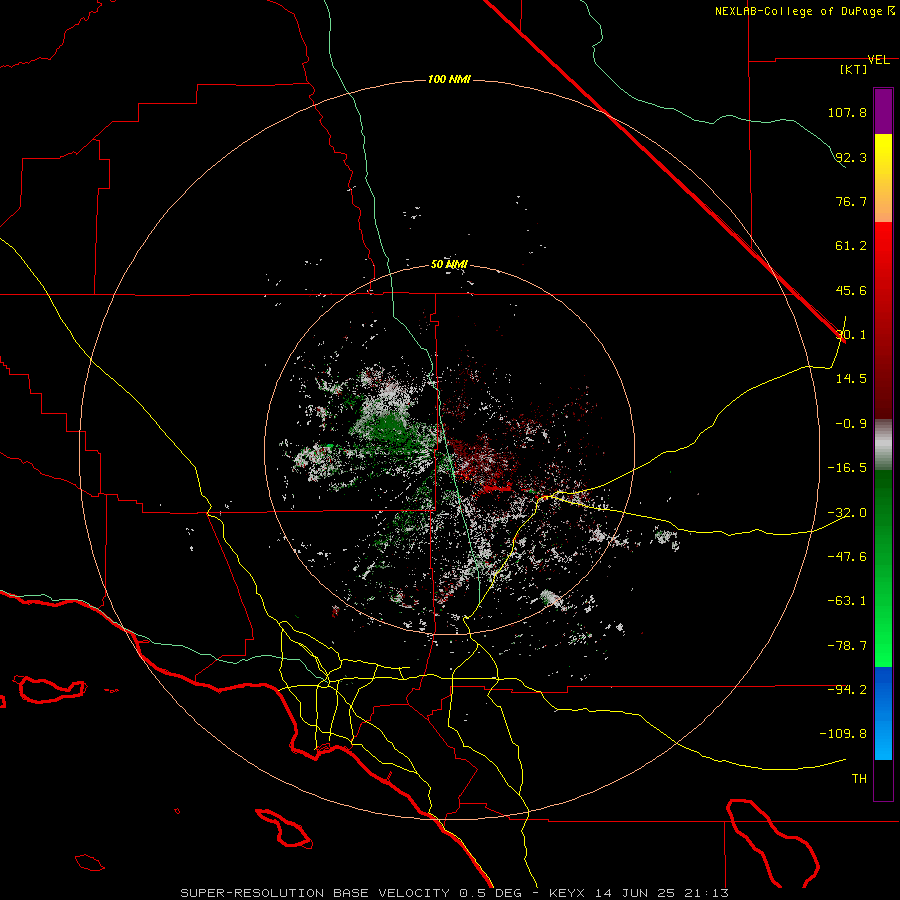Select the -109.8 scale value
Image resolution: width=900 pixels, height=900 pixels.
click(x=843, y=734)
